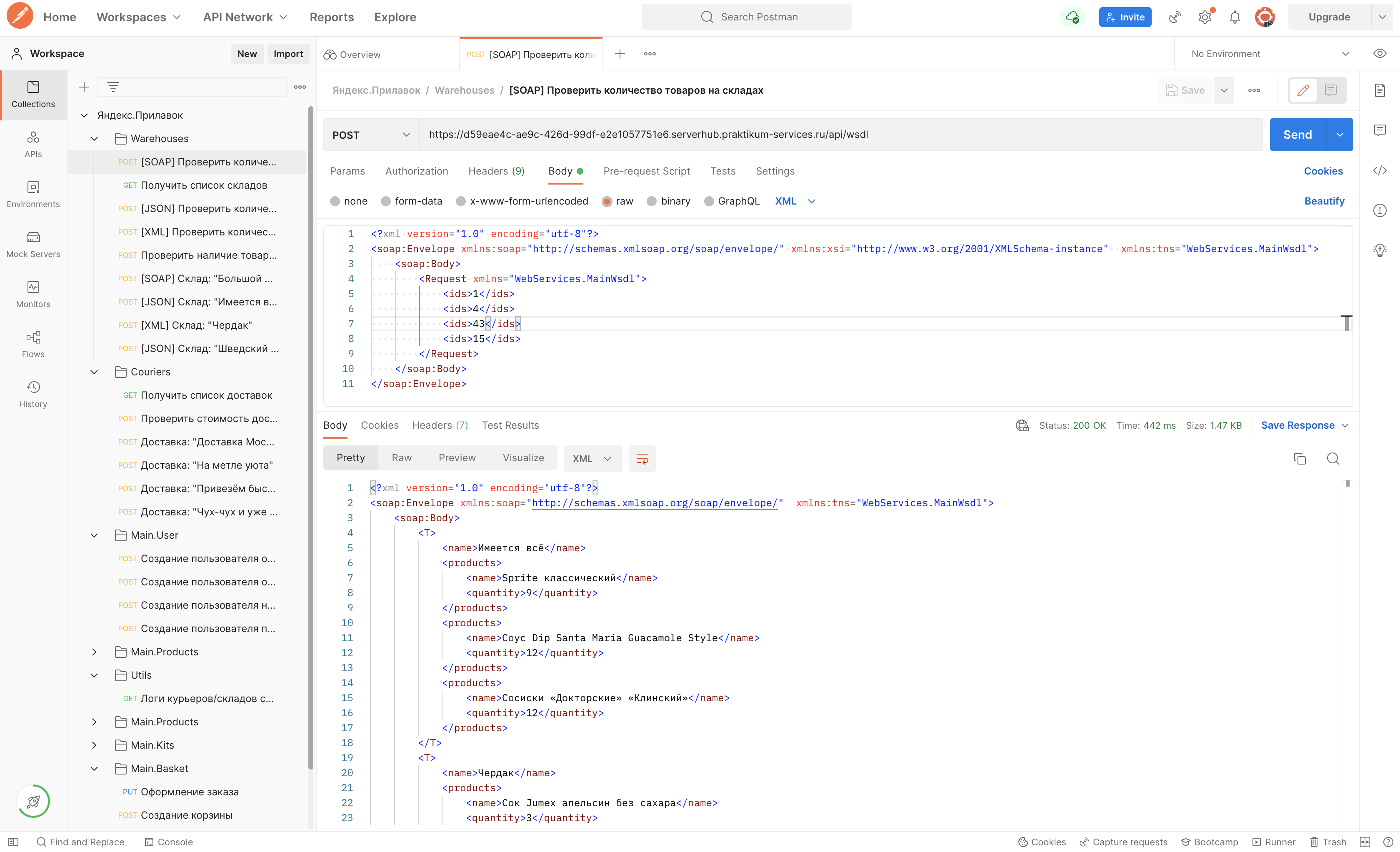Click the lightbulb related collections icon
Viewport: 1400px width, 852px height.
[1380, 250]
